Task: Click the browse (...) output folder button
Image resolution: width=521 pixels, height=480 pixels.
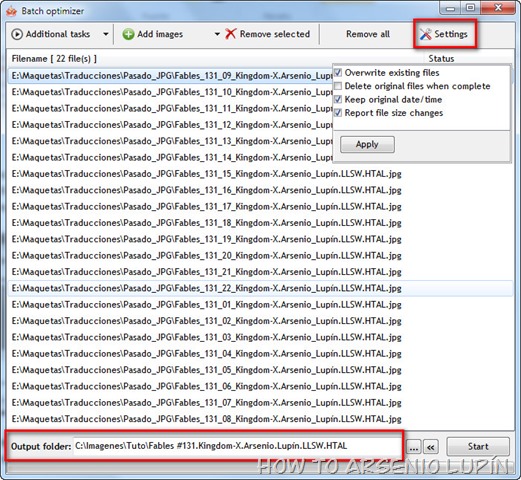Action: coord(414,447)
